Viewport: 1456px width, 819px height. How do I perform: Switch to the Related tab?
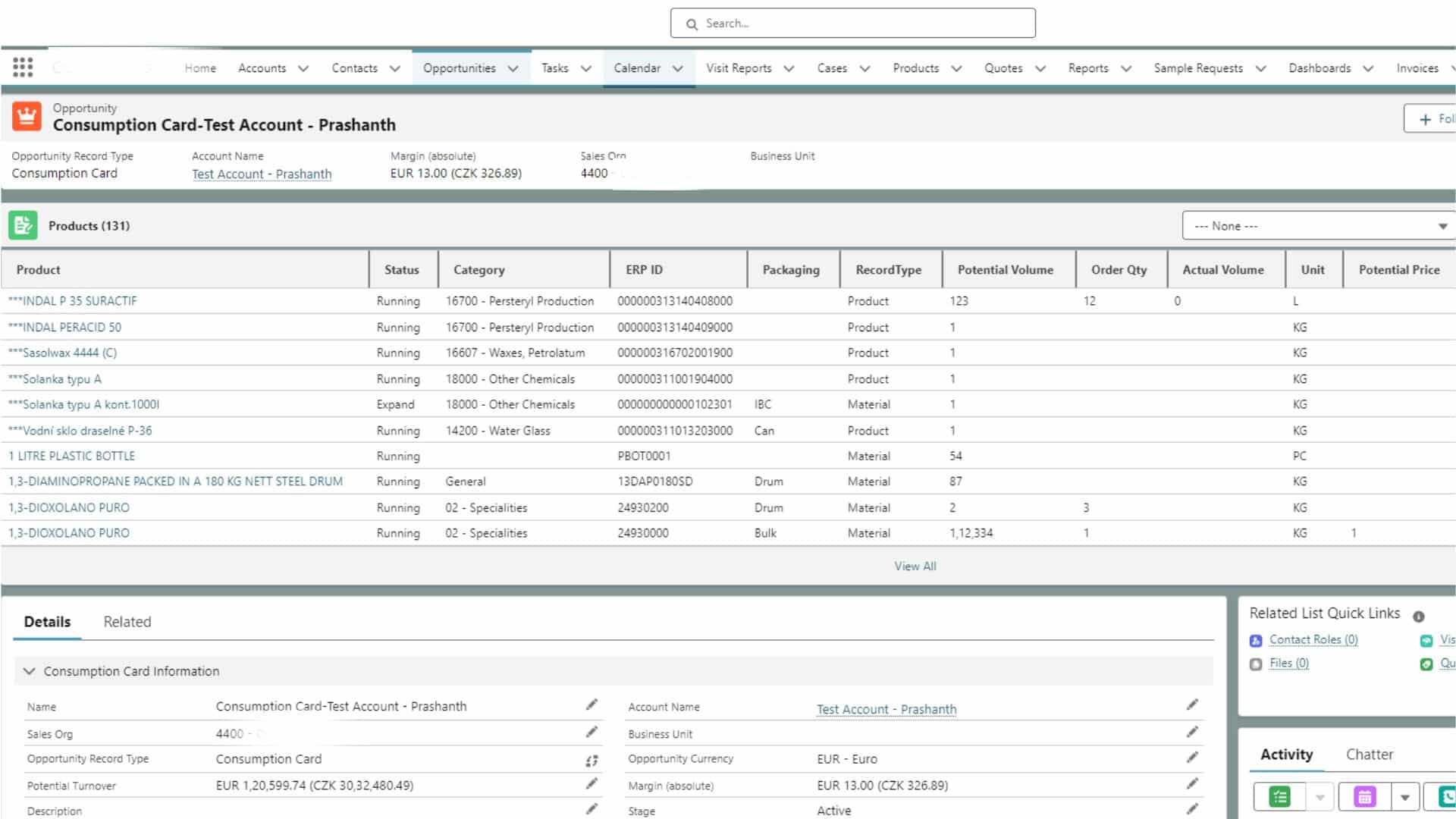(127, 622)
